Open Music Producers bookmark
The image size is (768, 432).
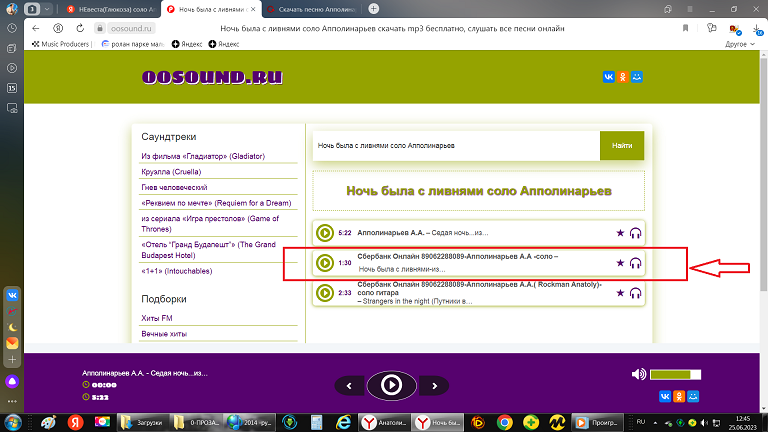[61, 44]
